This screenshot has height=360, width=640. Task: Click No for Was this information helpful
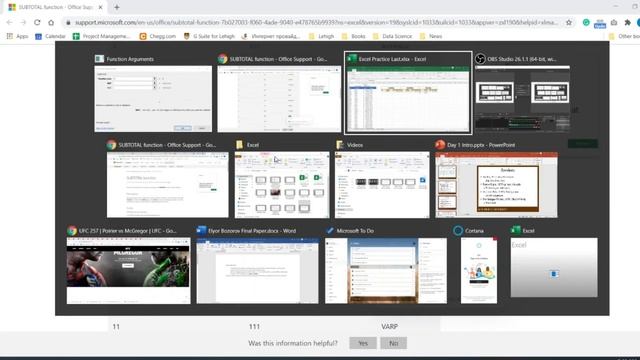tap(393, 343)
